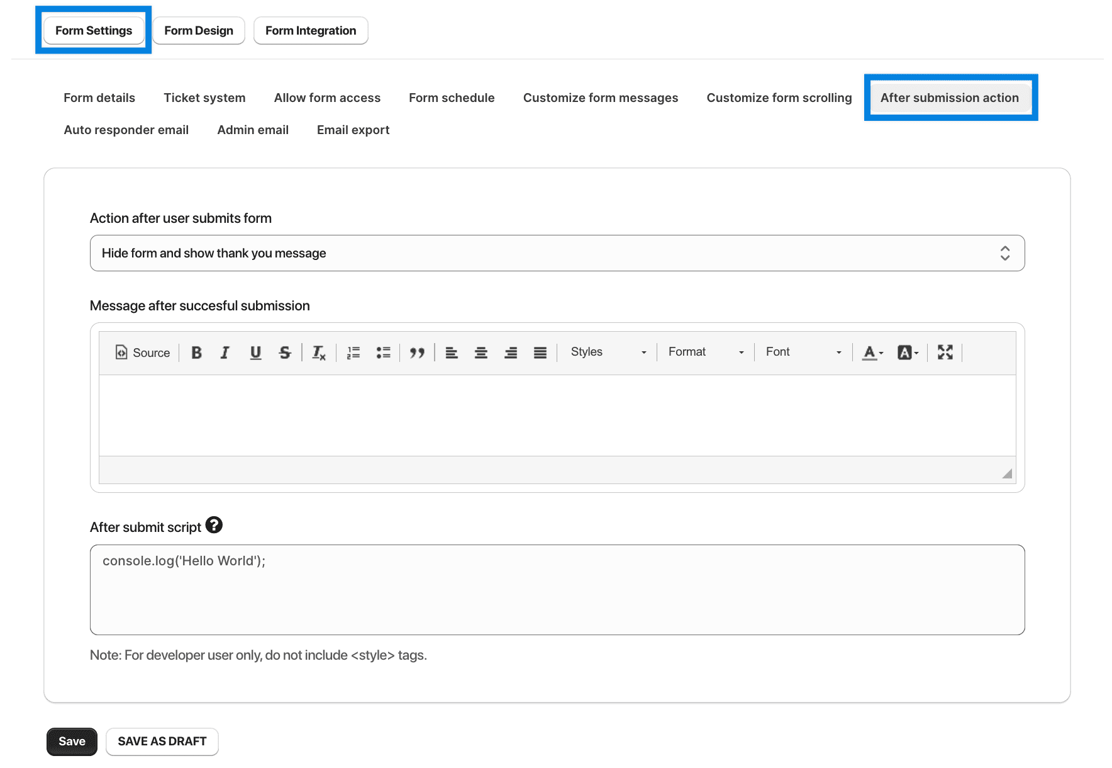Image resolution: width=1112 pixels, height=768 pixels.
Task: Center align the message text
Action: [x=481, y=352]
